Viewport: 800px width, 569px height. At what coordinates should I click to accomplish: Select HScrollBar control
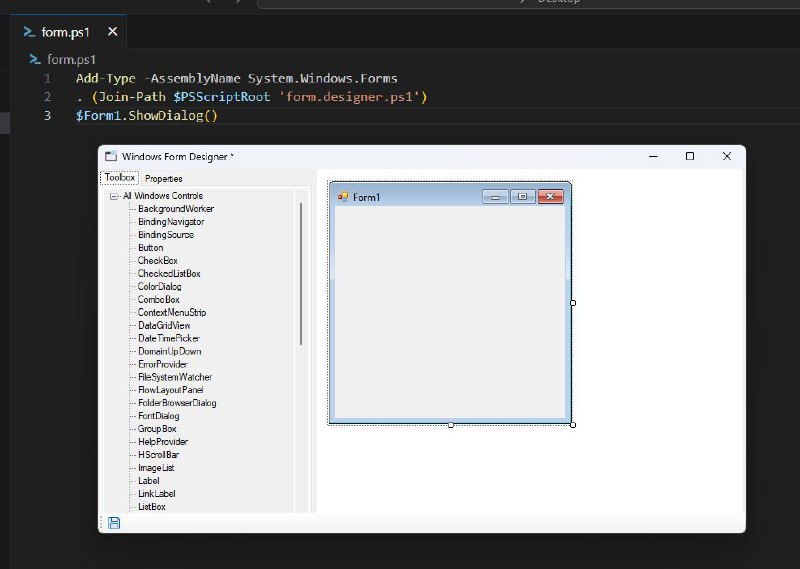[x=158, y=455]
